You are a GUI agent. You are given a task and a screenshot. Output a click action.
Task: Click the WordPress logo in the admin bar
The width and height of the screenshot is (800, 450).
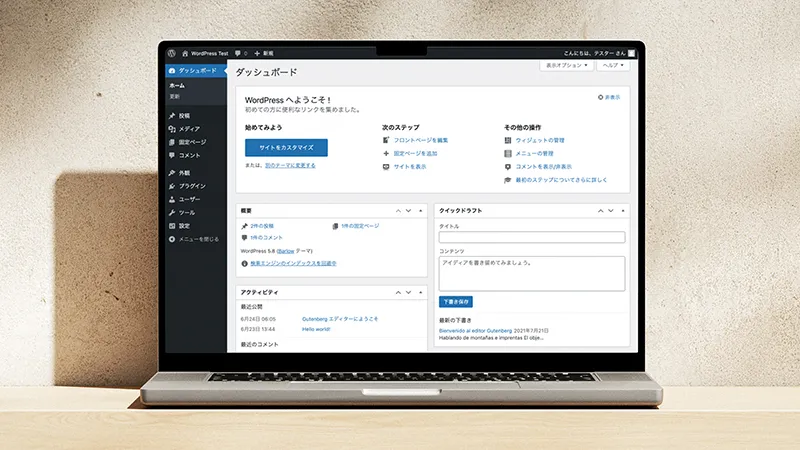tap(171, 53)
